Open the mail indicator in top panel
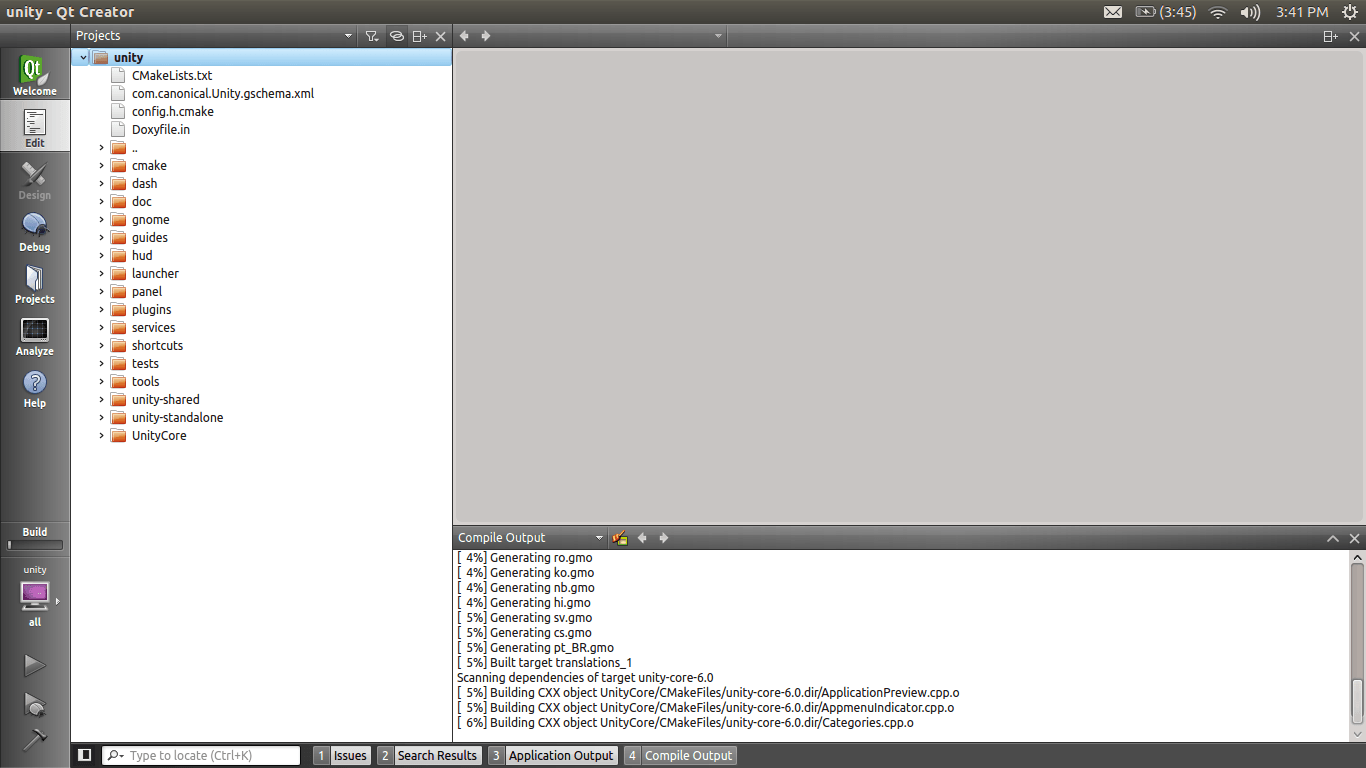 click(x=1113, y=12)
